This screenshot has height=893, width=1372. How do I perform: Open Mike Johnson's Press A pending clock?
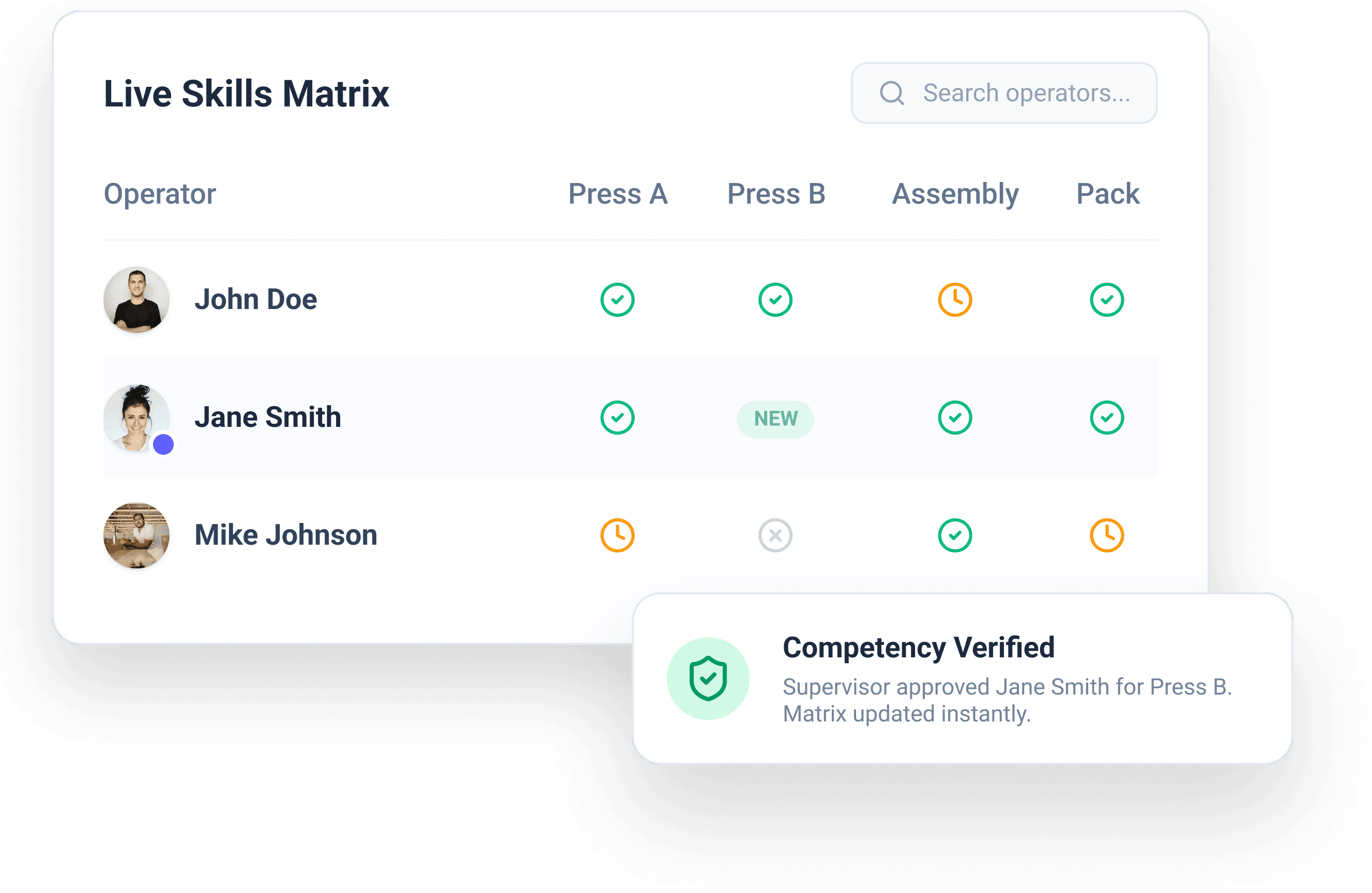click(x=617, y=535)
